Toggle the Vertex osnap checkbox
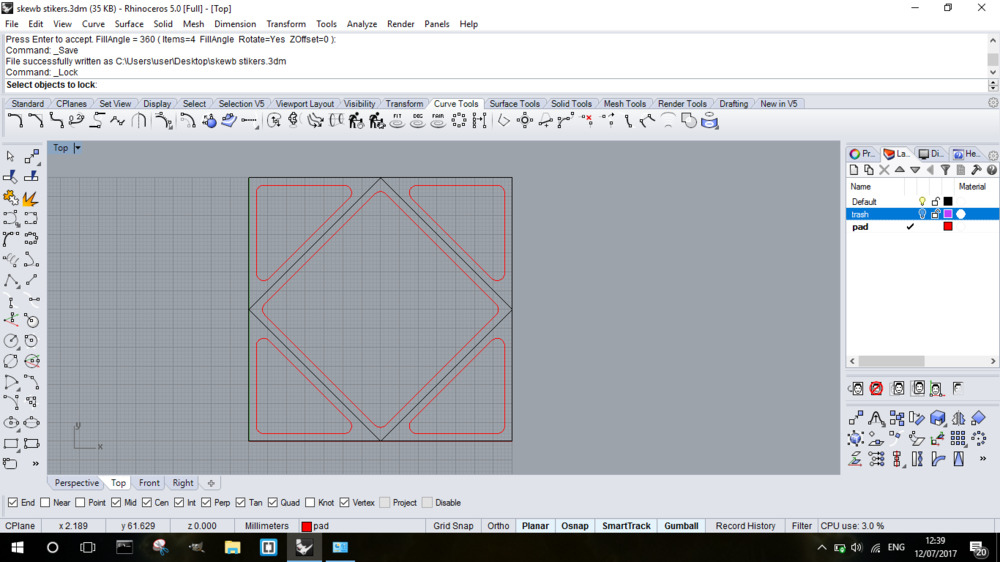This screenshot has height=562, width=1000. [x=344, y=503]
